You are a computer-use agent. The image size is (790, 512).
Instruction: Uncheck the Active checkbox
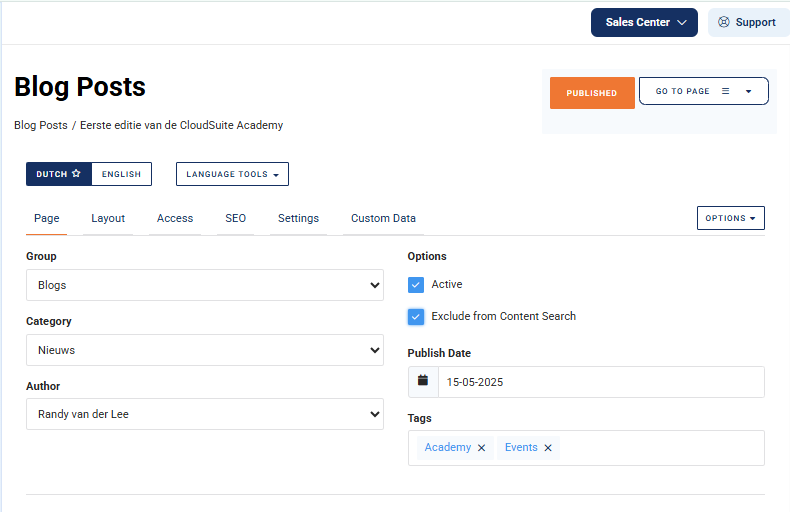pyautogui.click(x=416, y=285)
